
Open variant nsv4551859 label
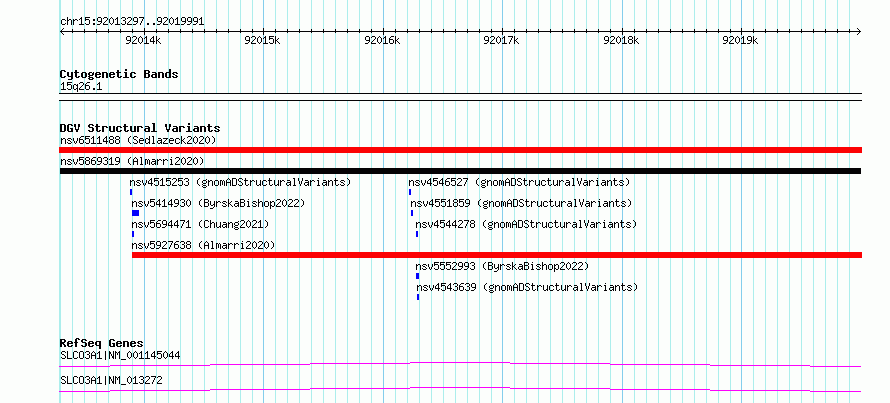[x=521, y=203]
